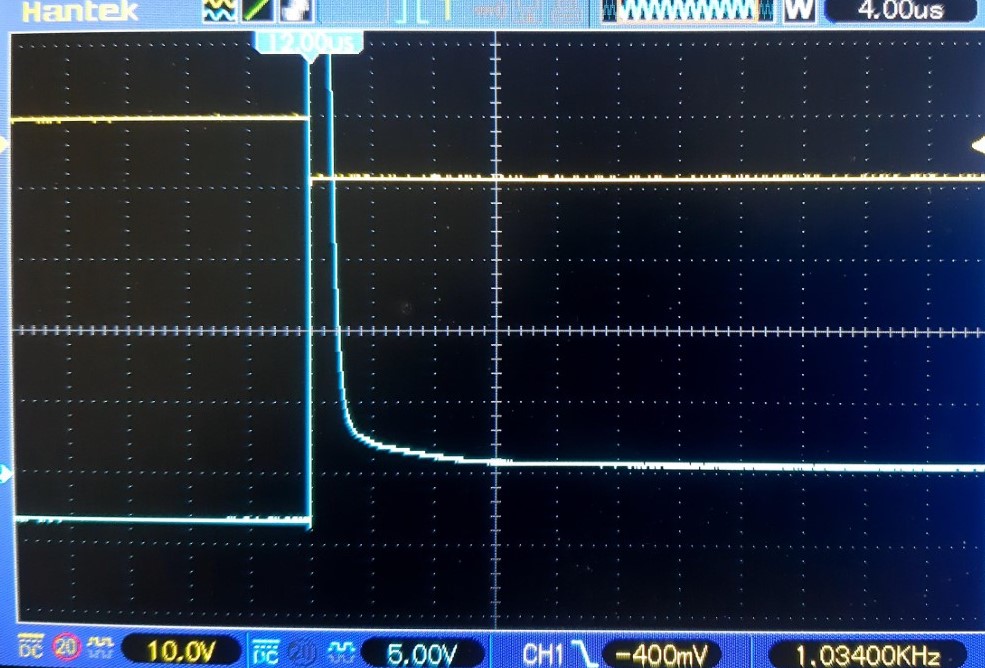Click the green diagonal line icon
The image size is (985, 668).
[259, 10]
